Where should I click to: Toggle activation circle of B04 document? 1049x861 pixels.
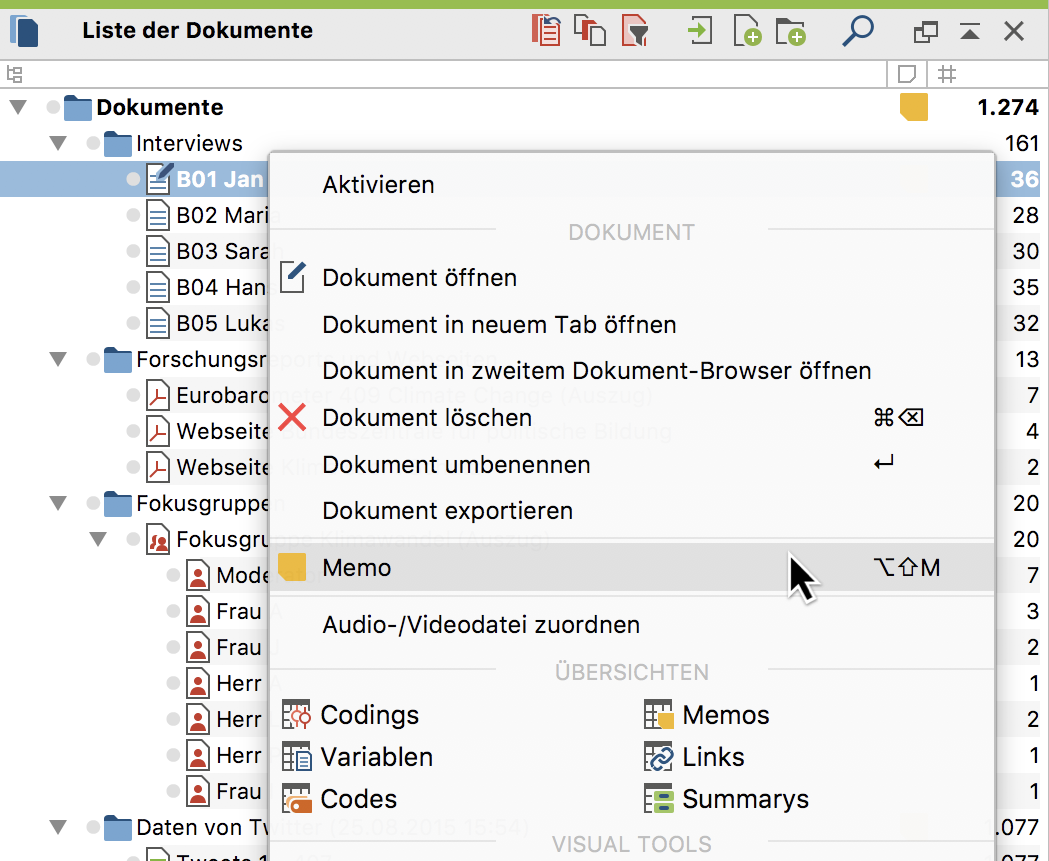[133, 287]
